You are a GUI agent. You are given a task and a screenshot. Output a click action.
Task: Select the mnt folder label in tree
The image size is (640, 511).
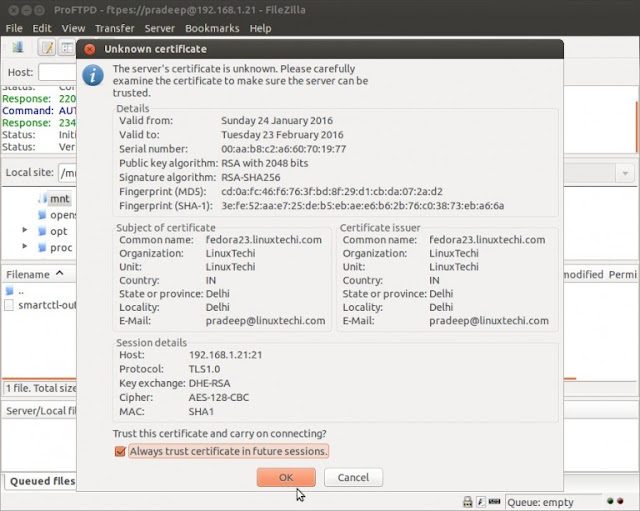pos(60,199)
